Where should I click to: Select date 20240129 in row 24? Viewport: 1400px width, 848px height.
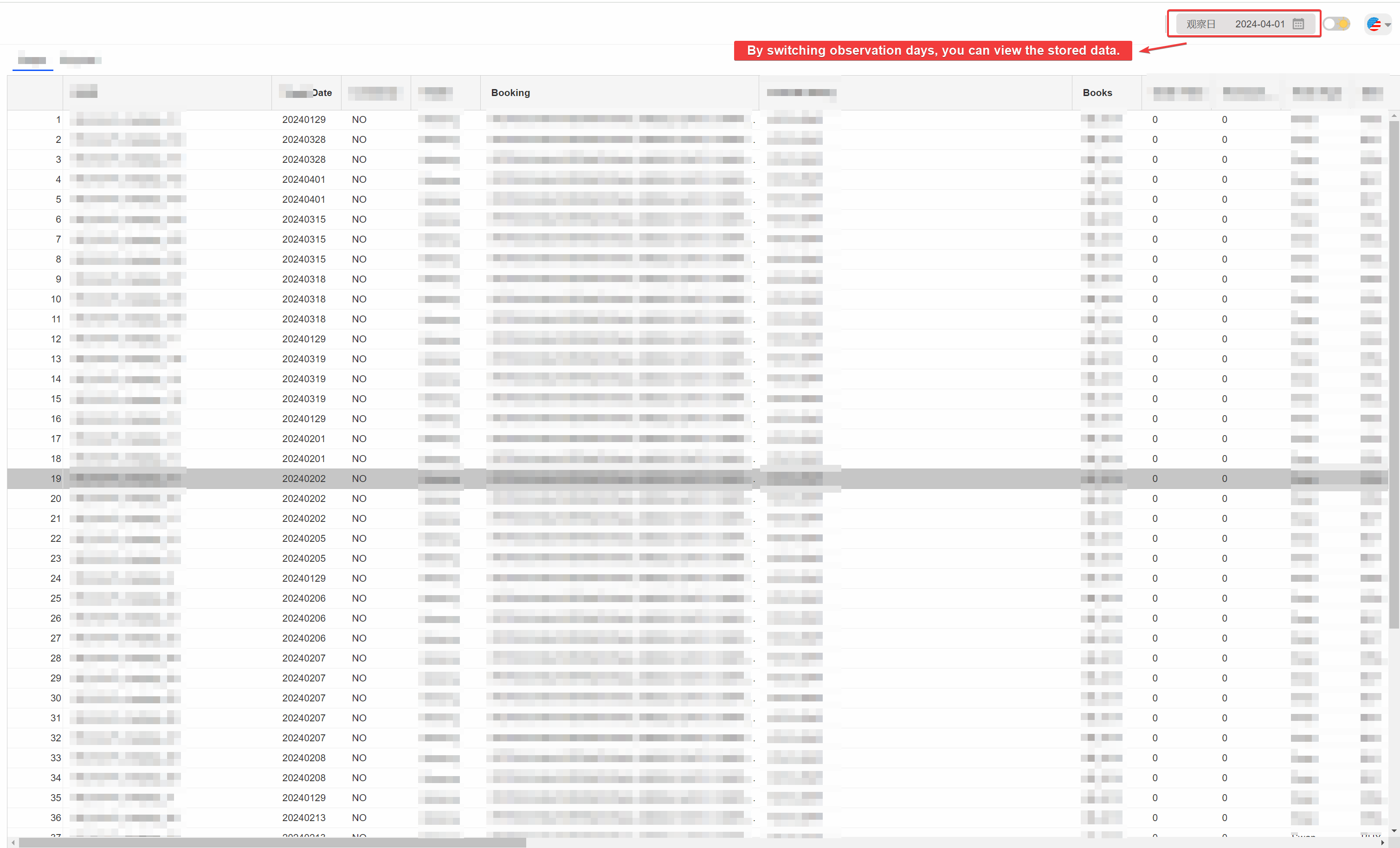304,578
